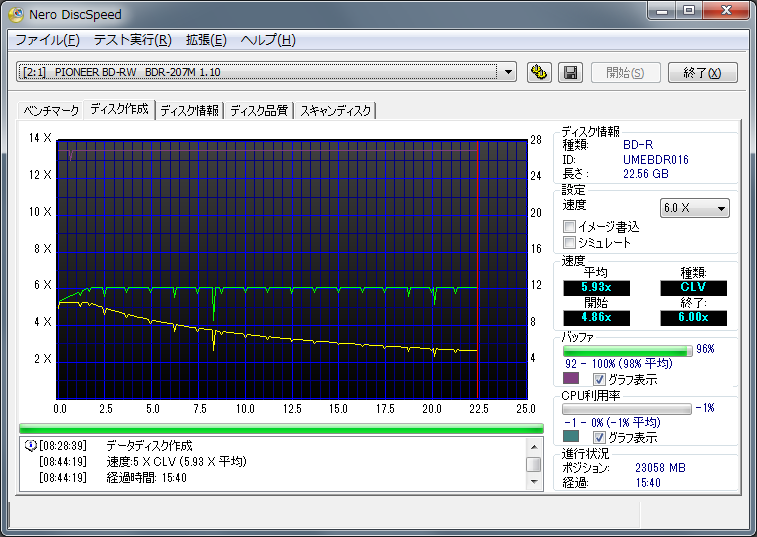Click the info icon in the log panel
Image resolution: width=757 pixels, height=537 pixels.
pos(30,445)
